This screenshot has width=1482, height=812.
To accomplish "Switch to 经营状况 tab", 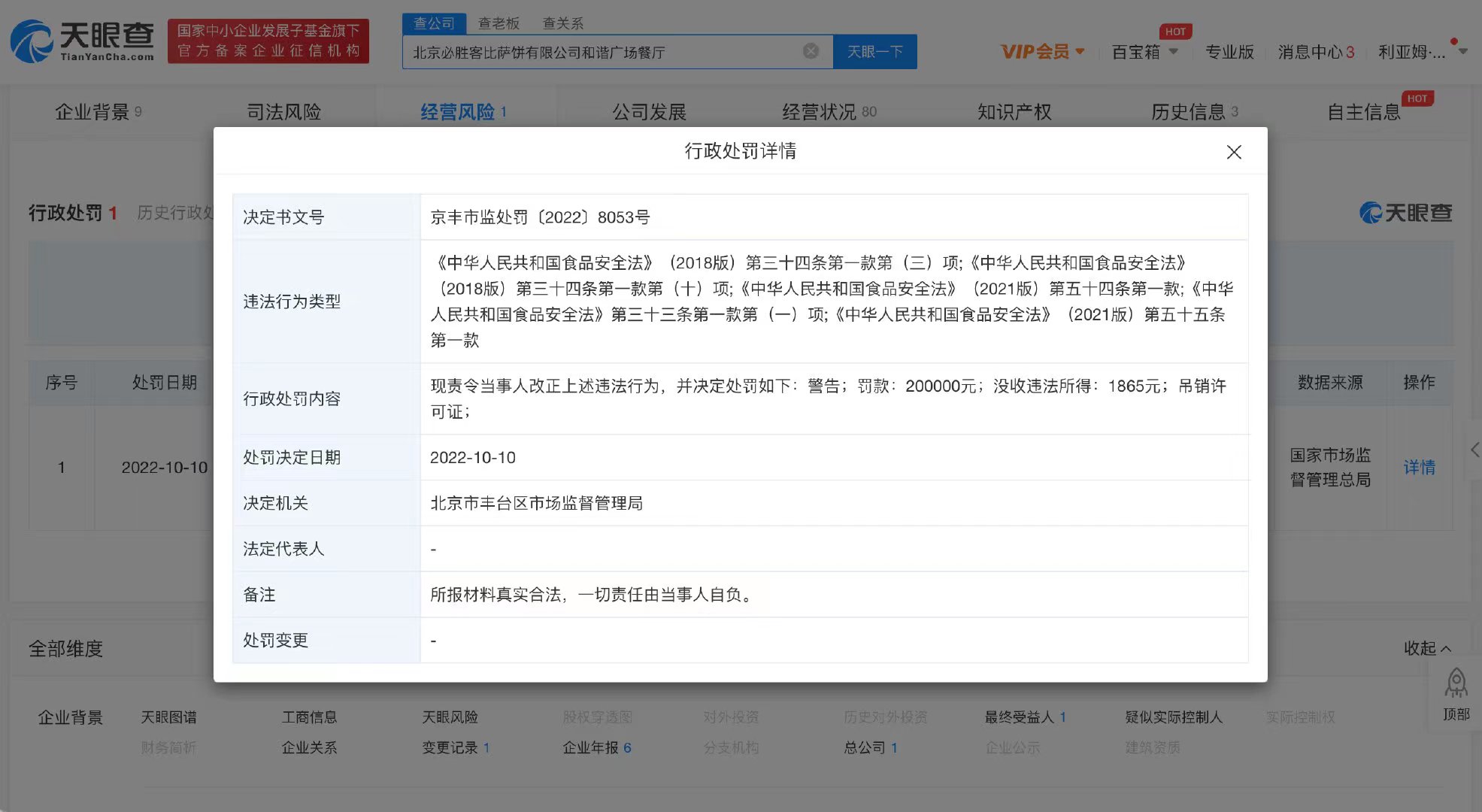I will point(829,112).
